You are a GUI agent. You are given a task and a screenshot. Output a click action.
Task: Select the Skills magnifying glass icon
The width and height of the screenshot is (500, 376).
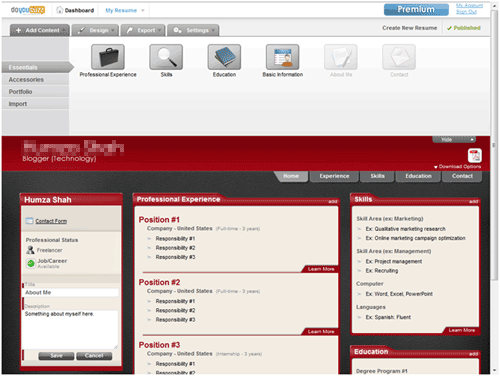[x=166, y=57]
